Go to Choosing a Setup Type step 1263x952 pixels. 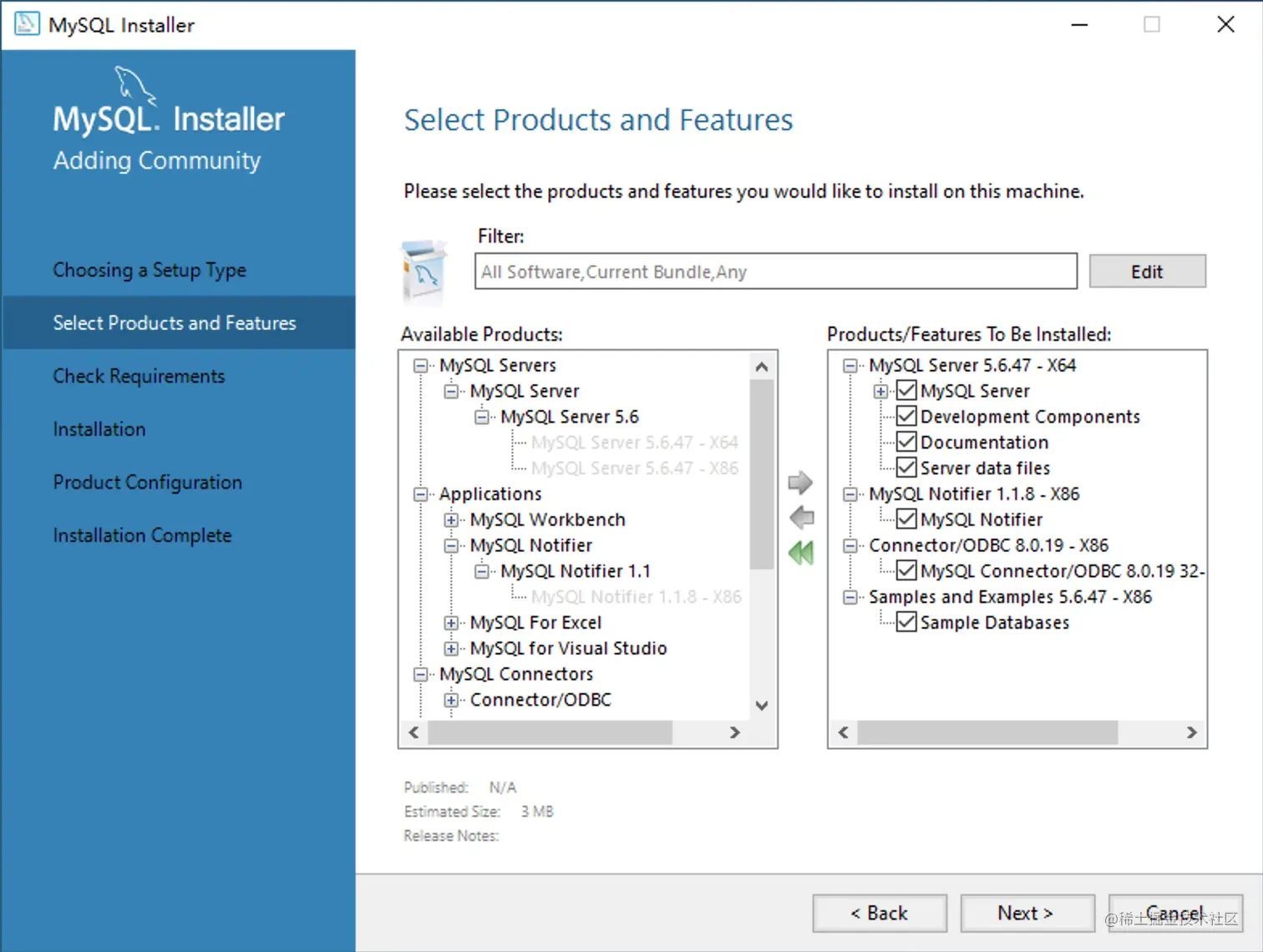[x=150, y=270]
